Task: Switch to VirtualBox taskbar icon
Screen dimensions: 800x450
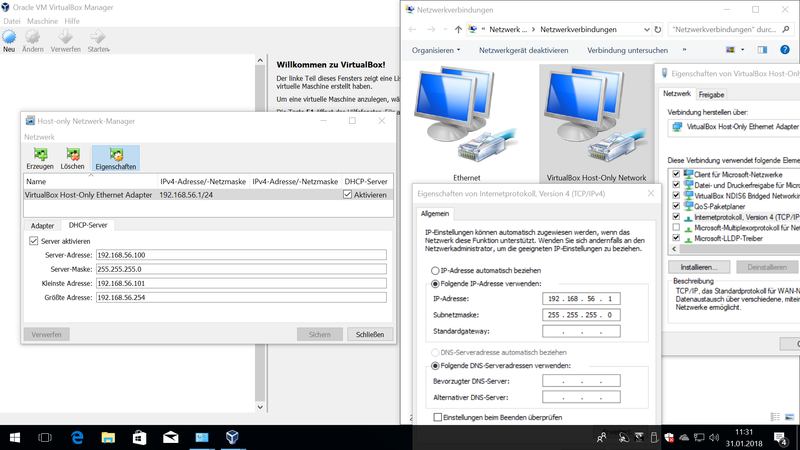Action: point(232,437)
